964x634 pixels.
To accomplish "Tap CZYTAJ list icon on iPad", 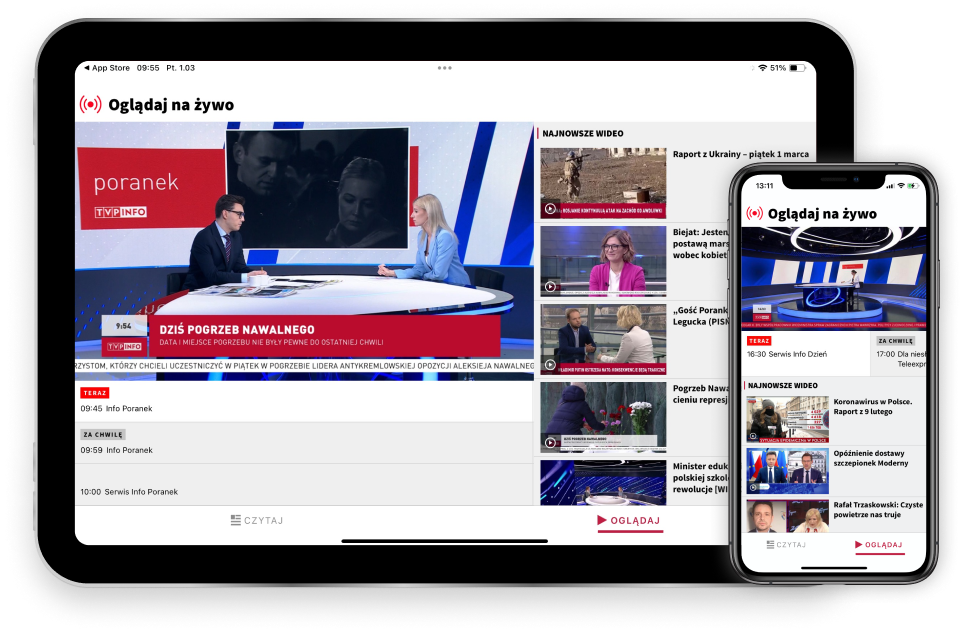I will (x=235, y=520).
